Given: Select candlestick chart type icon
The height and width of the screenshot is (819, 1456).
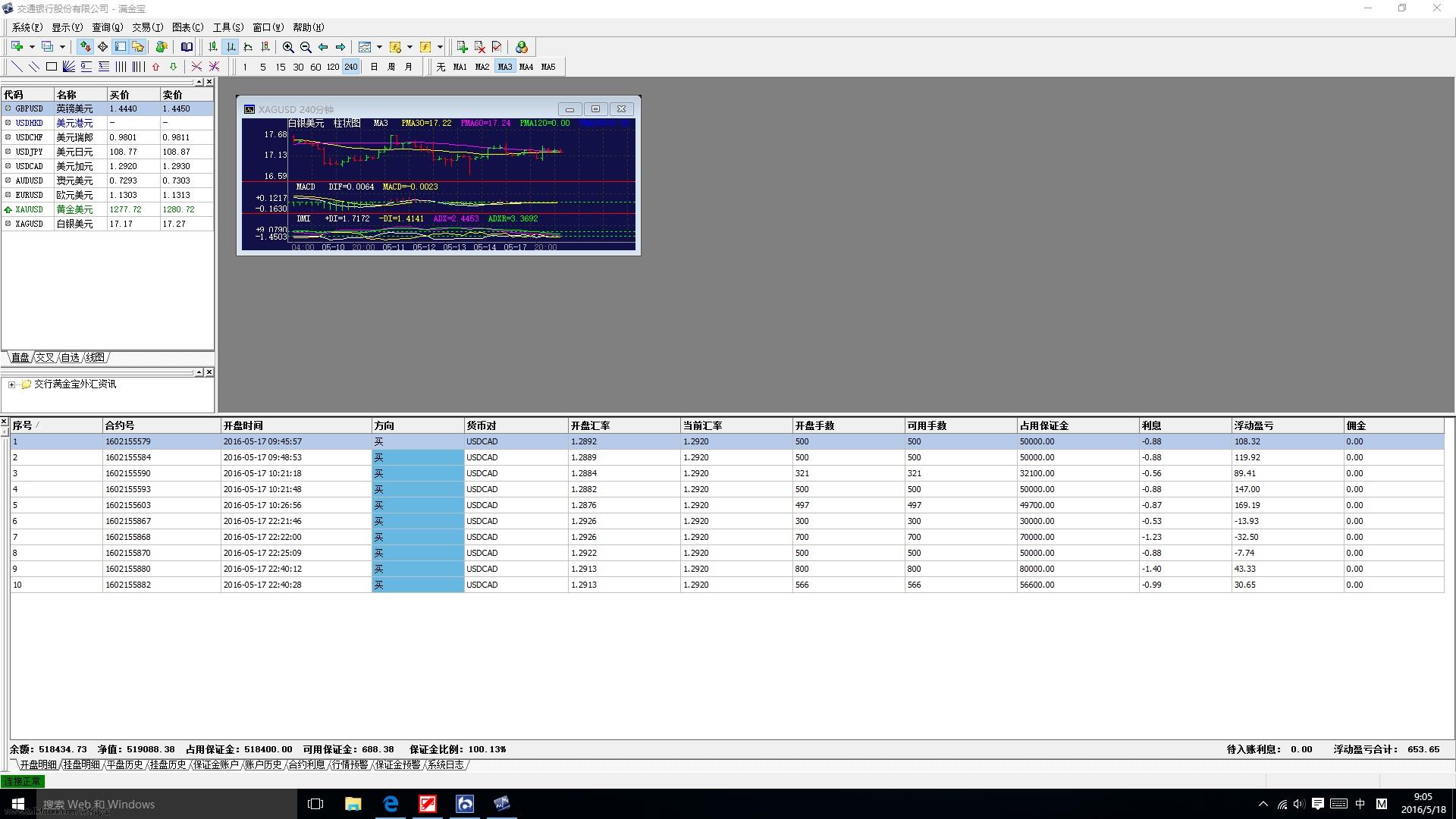Looking at the screenshot, I should pos(213,47).
